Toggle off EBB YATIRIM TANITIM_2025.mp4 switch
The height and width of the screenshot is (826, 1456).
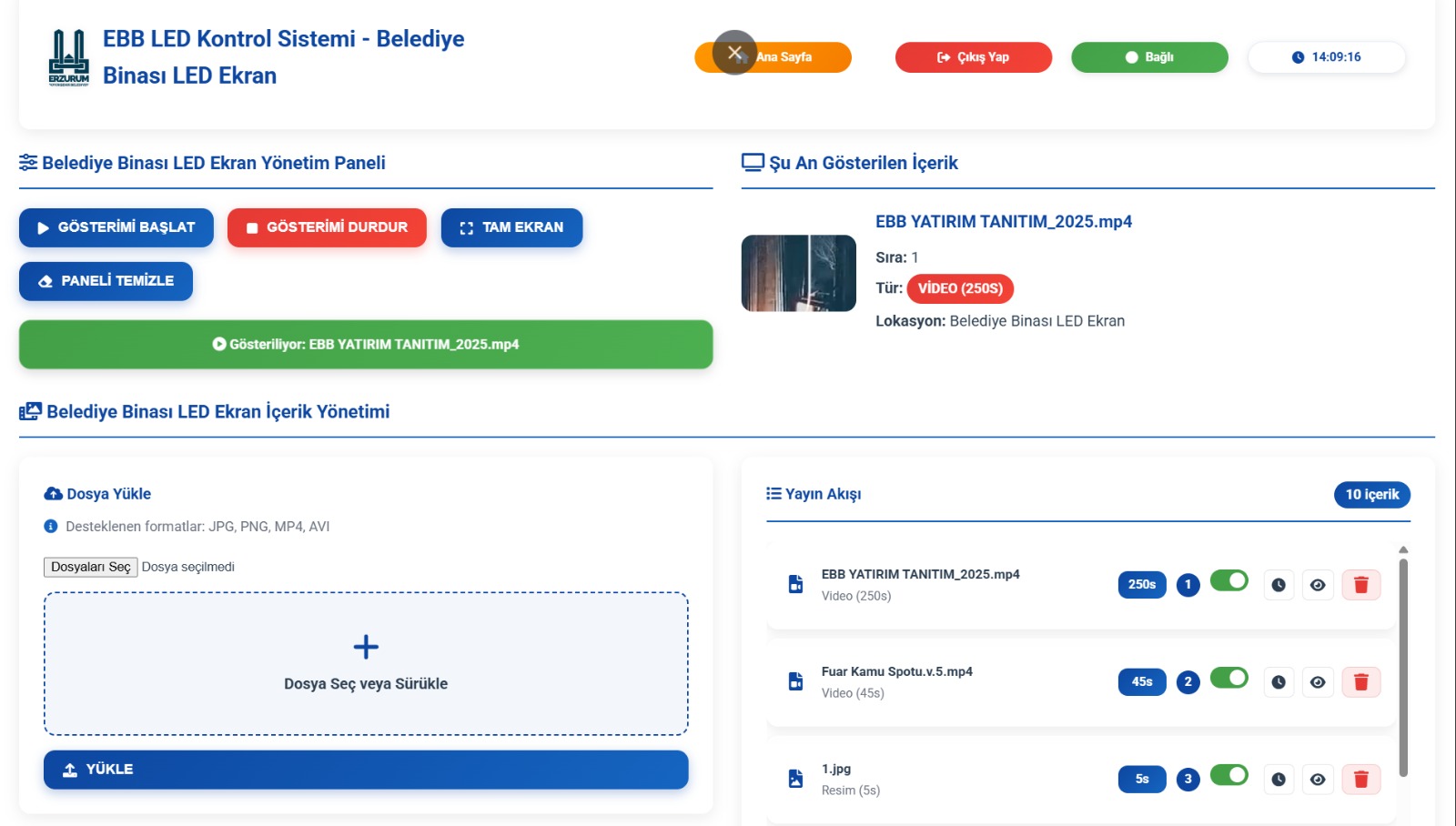[1228, 580]
